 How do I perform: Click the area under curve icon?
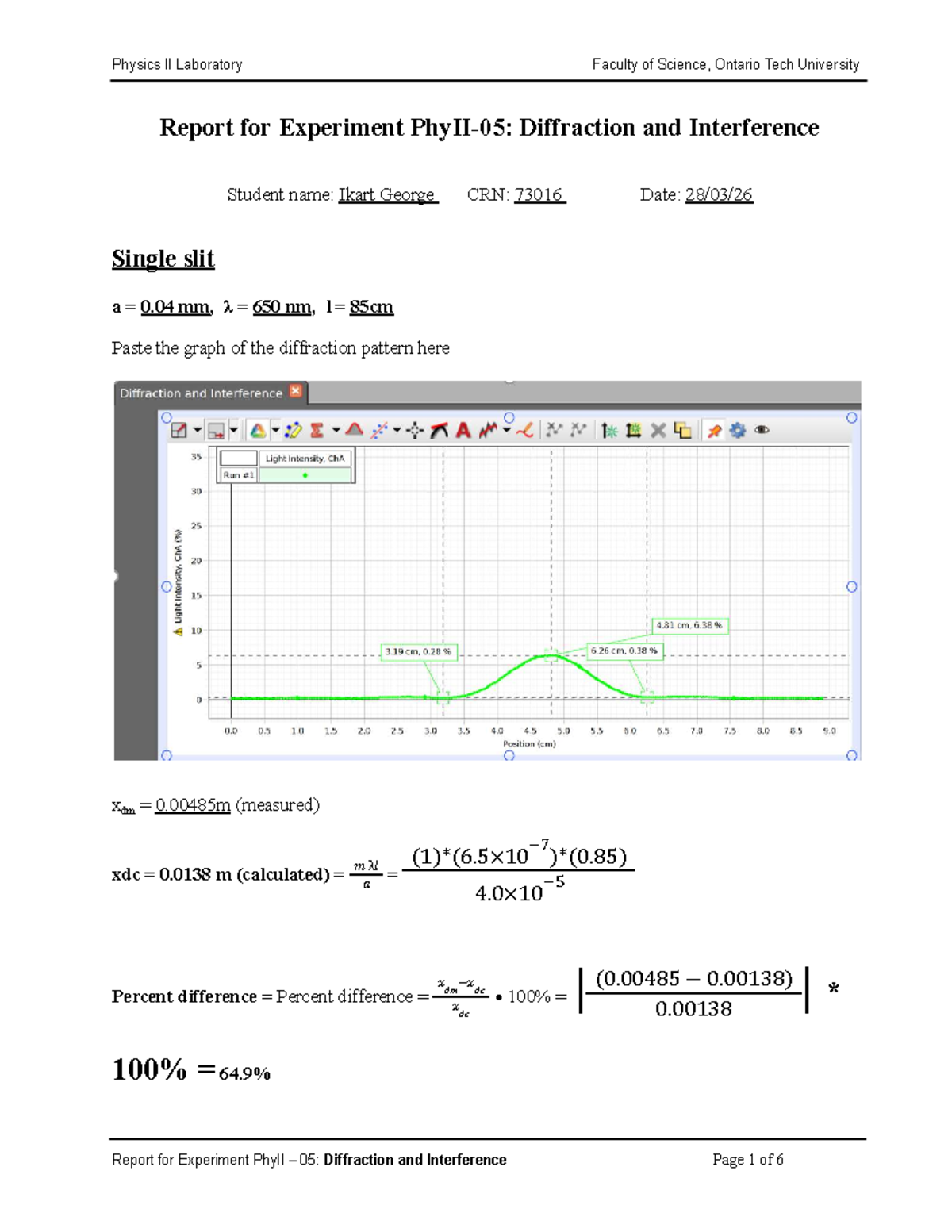point(355,431)
